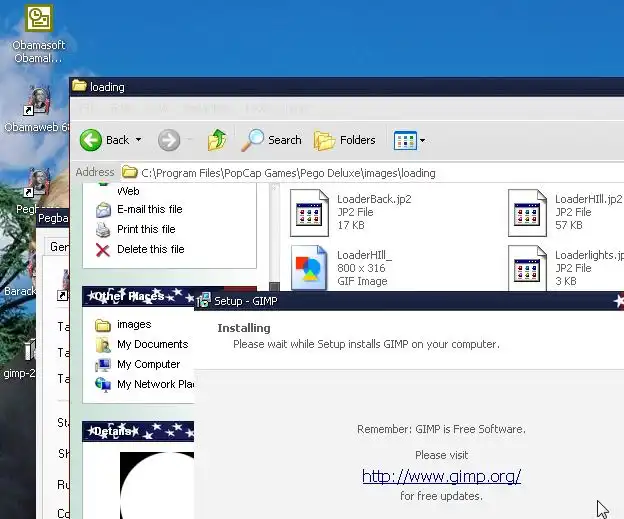Image resolution: width=624 pixels, height=519 pixels.
Task: Click the LoaderBack.jp2 file name
Action: click(x=374, y=199)
